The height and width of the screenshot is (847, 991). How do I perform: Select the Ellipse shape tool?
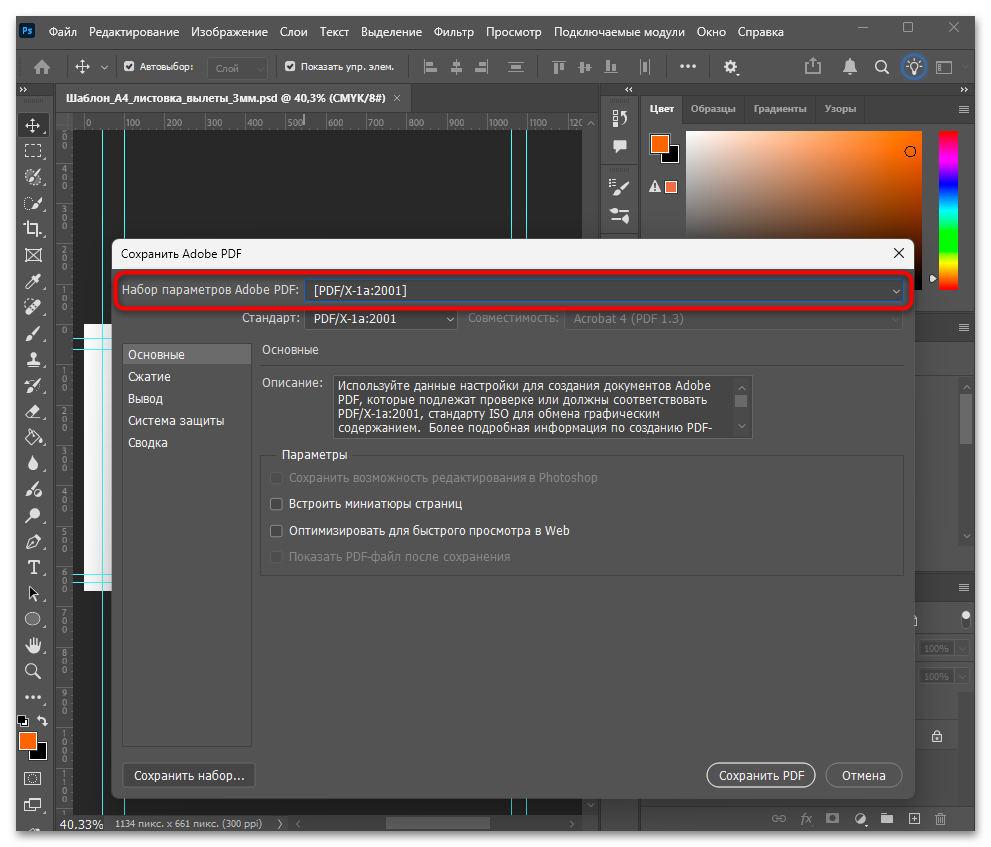(x=33, y=619)
